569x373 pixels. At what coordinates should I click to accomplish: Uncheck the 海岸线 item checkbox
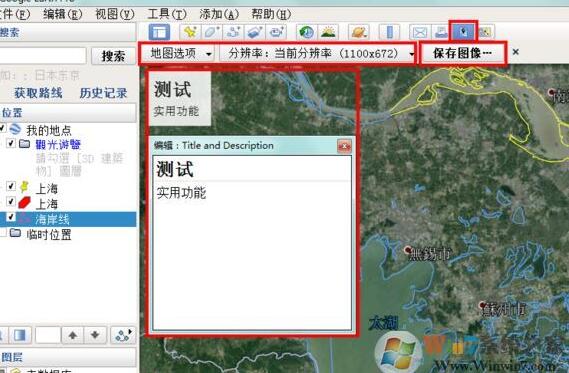[11, 217]
